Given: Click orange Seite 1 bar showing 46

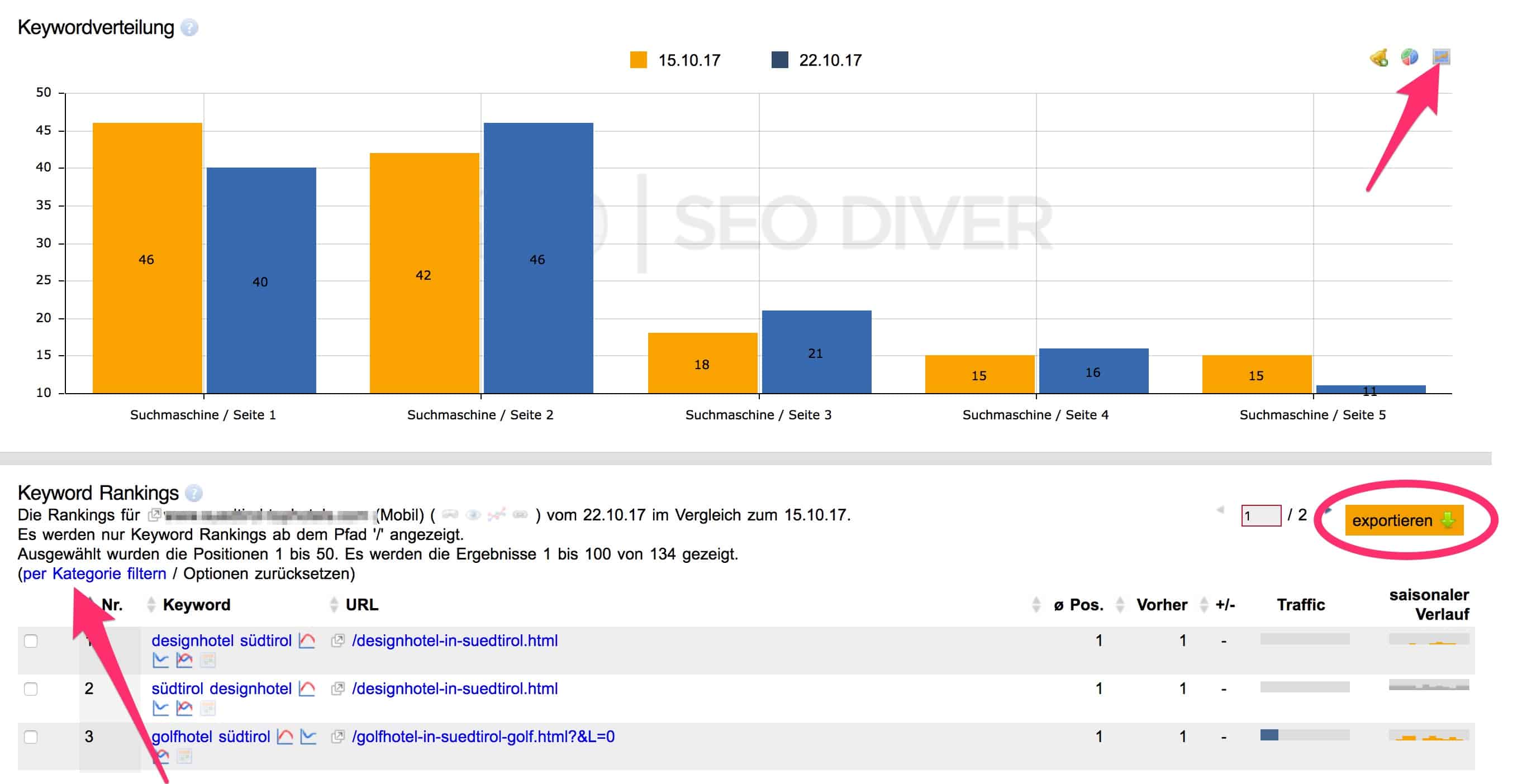Looking at the screenshot, I should [147, 258].
